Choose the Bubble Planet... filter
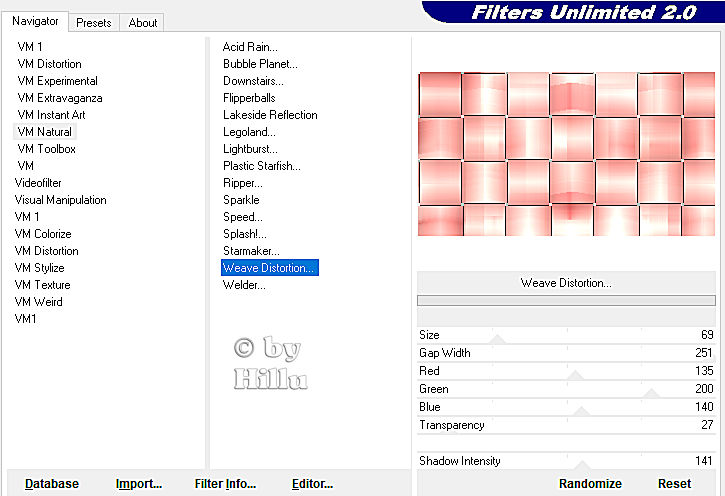This screenshot has width=725, height=496. click(x=260, y=64)
